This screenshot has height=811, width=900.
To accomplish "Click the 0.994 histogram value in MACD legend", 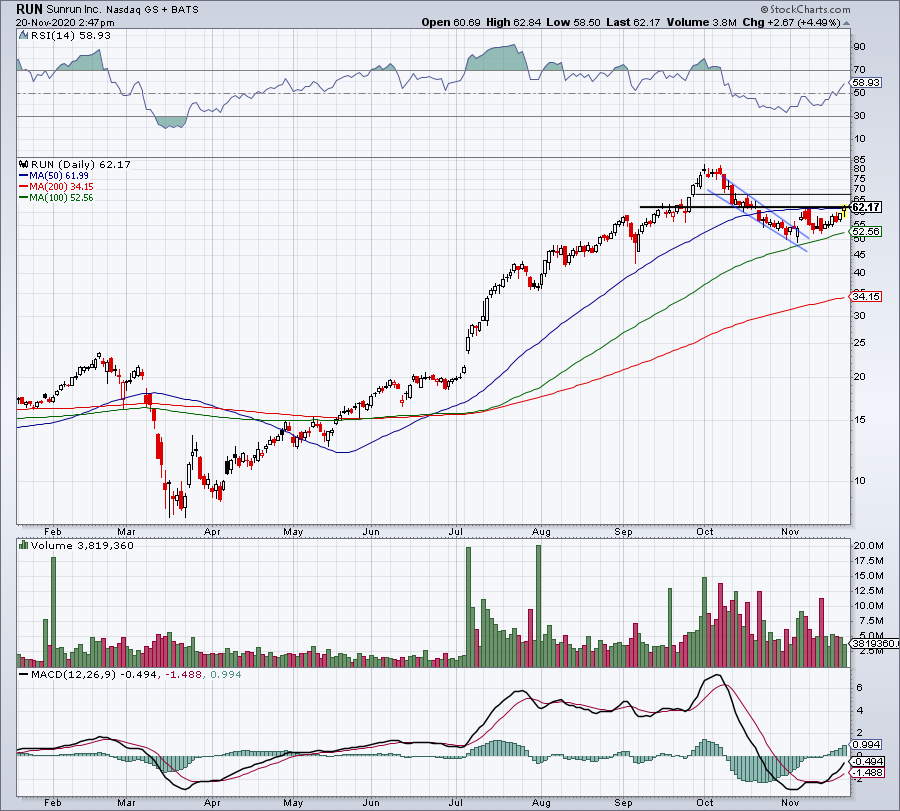I will click(226, 674).
